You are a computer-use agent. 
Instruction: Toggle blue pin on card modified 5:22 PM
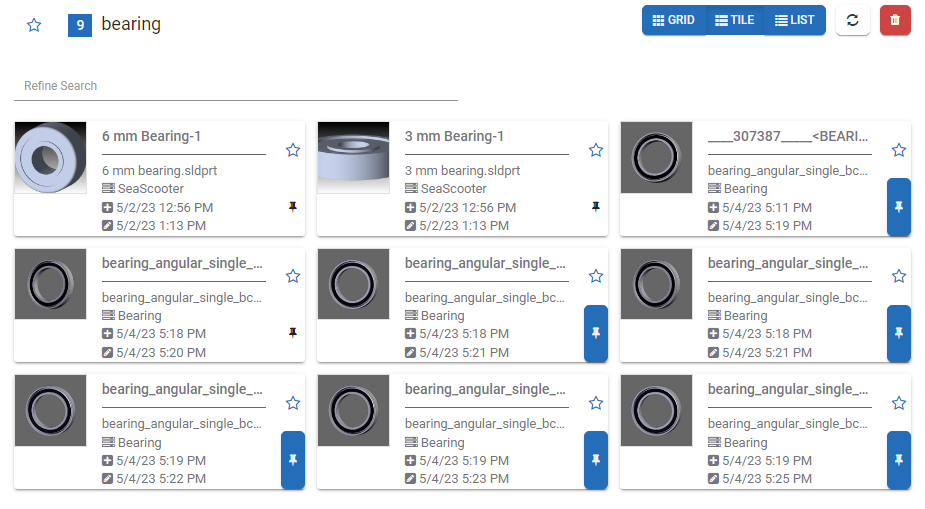[x=293, y=460]
